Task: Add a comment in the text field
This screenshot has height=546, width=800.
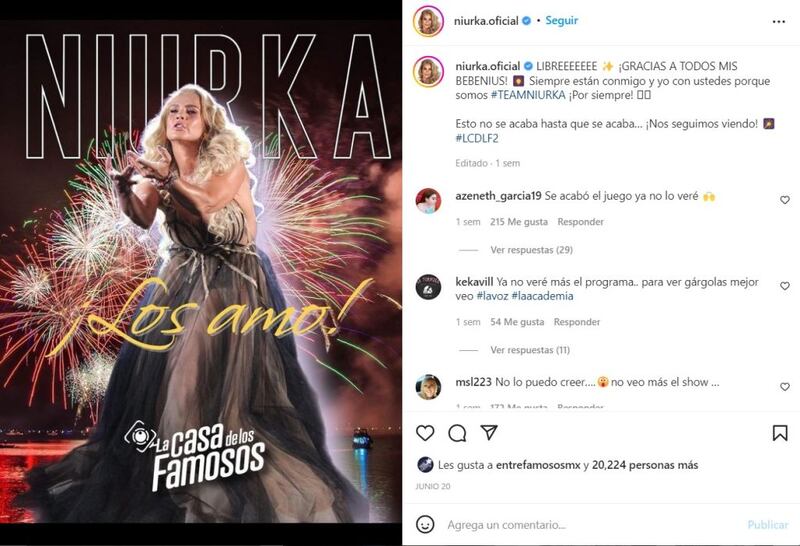Action: 592,525
